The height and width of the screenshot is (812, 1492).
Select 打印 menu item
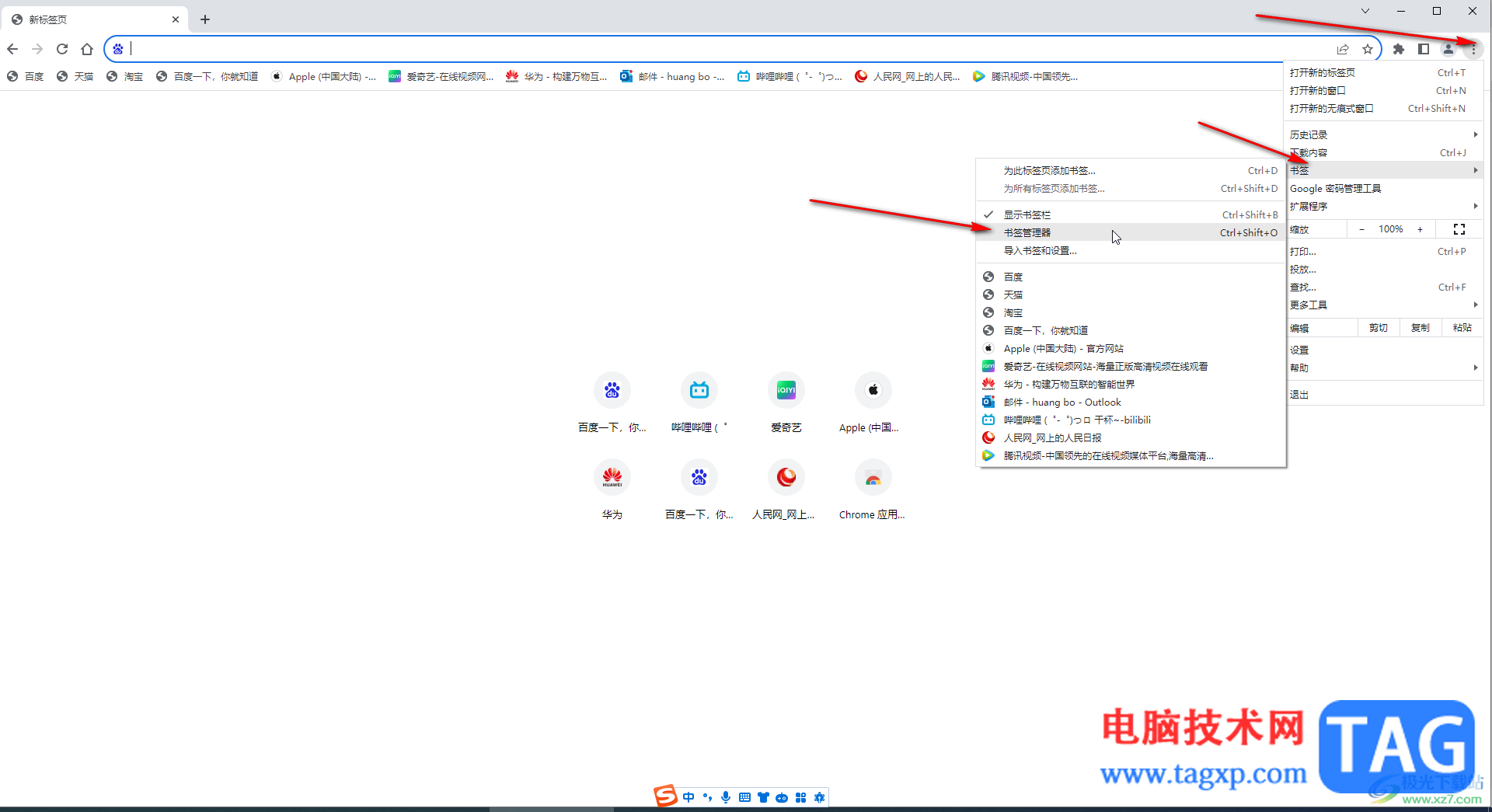point(1383,251)
